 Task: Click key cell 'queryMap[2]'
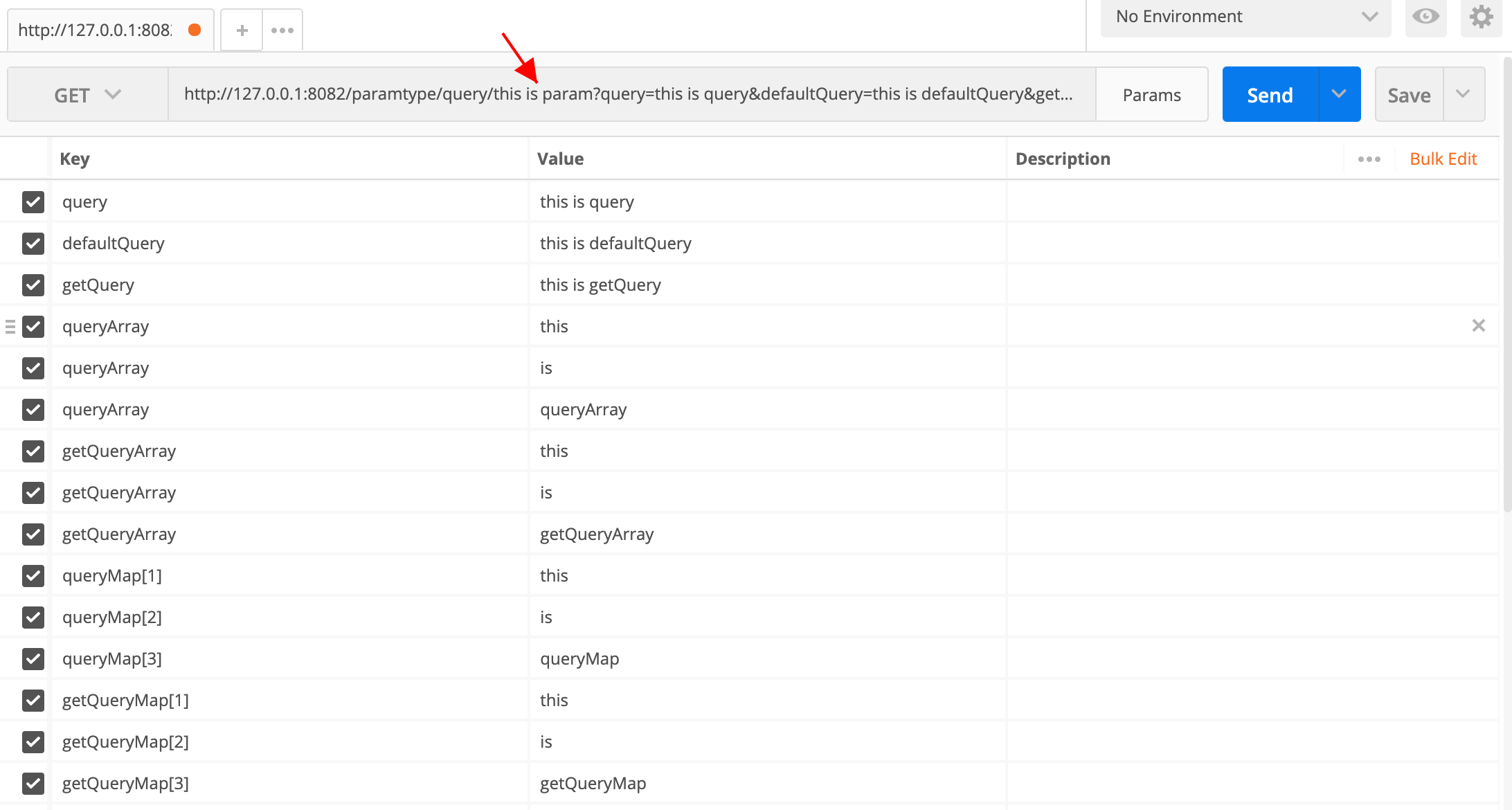click(290, 617)
